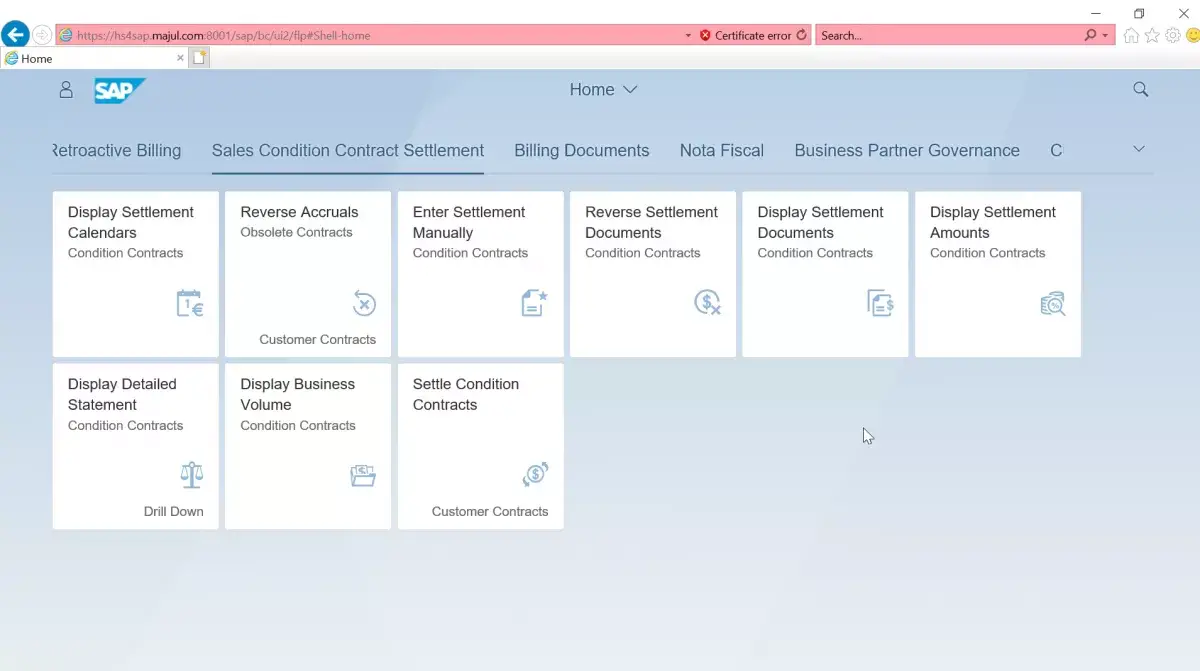Open Display Detailed Statement tile
The width and height of the screenshot is (1200, 671).
tap(136, 446)
